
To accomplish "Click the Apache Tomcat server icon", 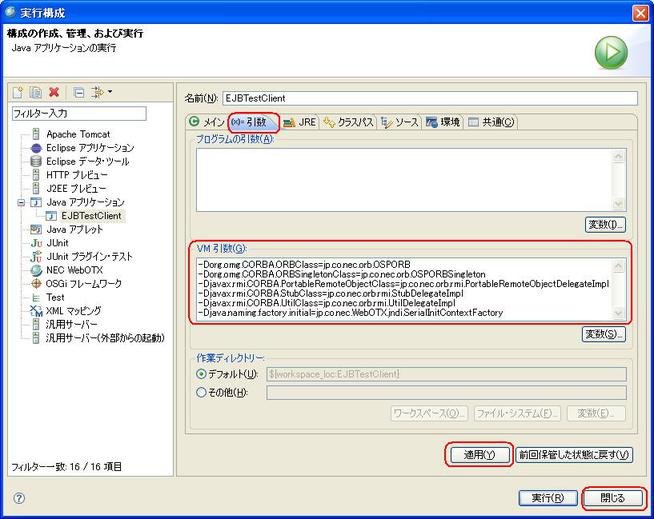I will pyautogui.click(x=36, y=134).
